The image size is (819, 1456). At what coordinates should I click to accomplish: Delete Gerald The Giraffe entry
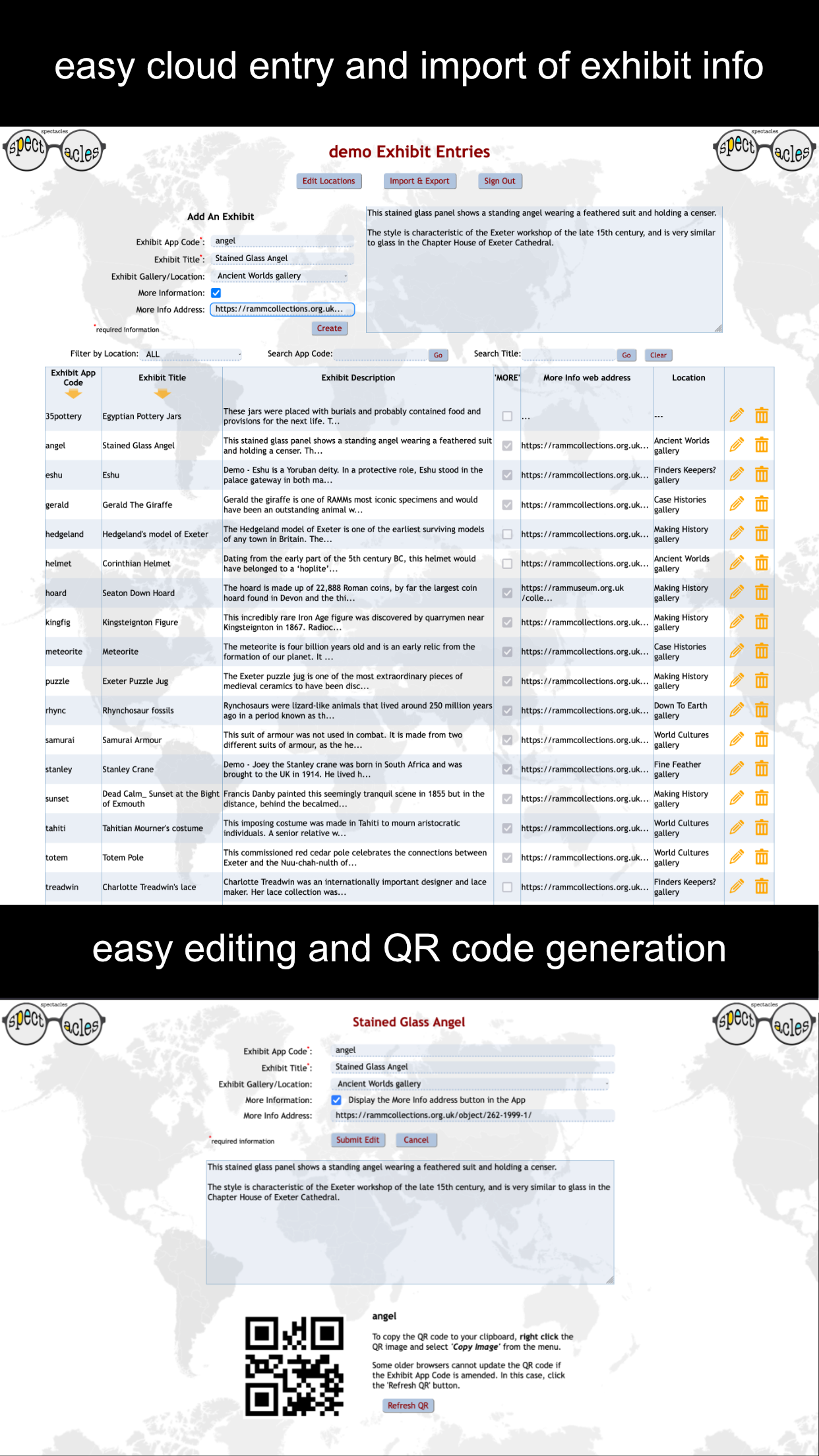(x=762, y=504)
